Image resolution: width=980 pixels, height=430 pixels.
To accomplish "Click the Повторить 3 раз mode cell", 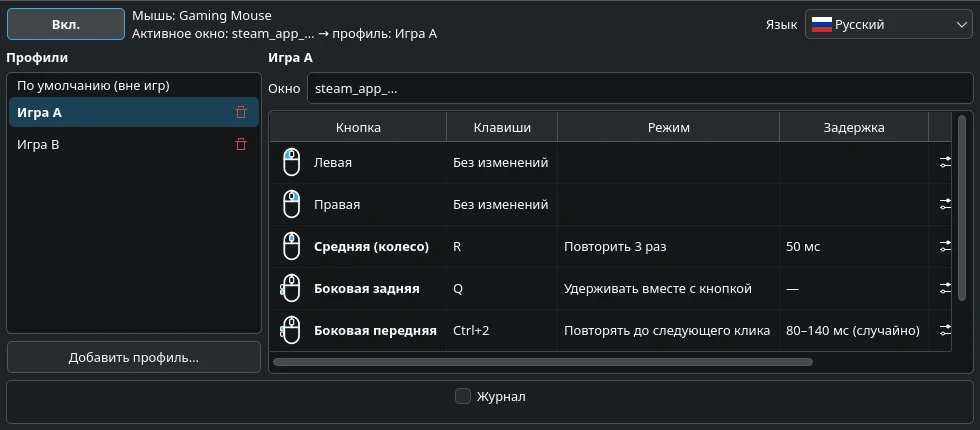I will (x=668, y=246).
